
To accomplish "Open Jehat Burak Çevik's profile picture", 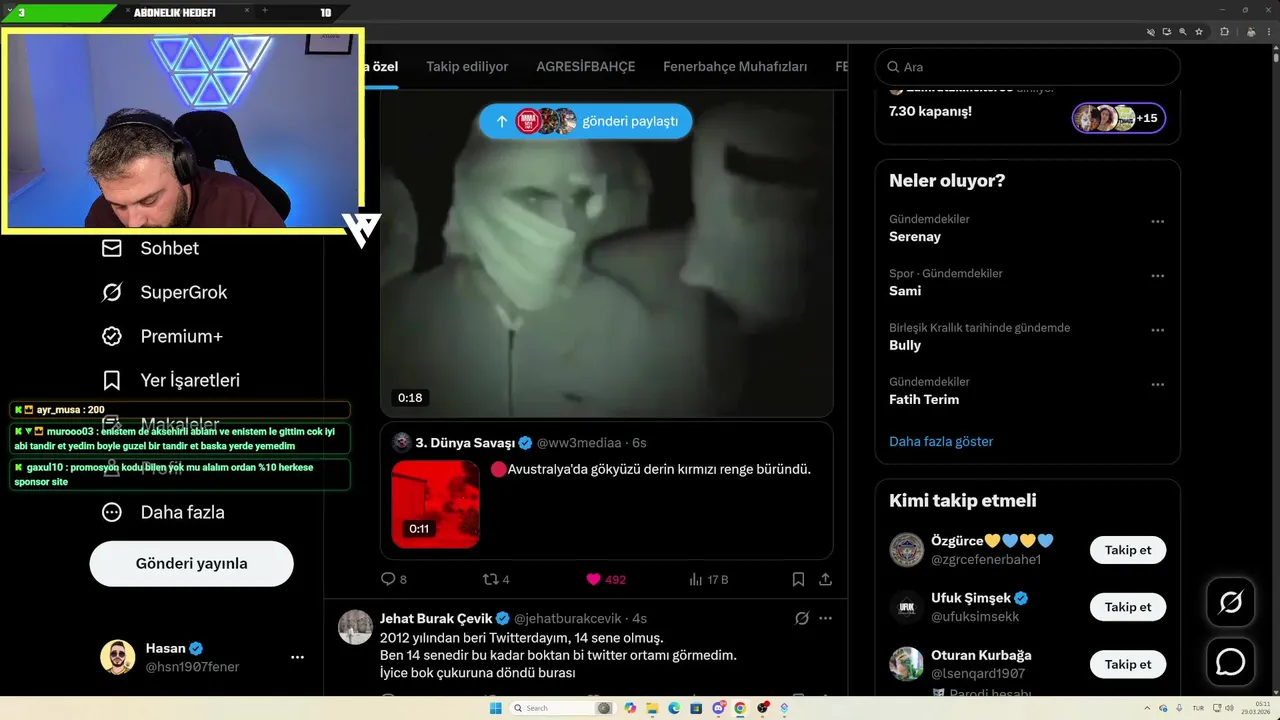I will [355, 627].
